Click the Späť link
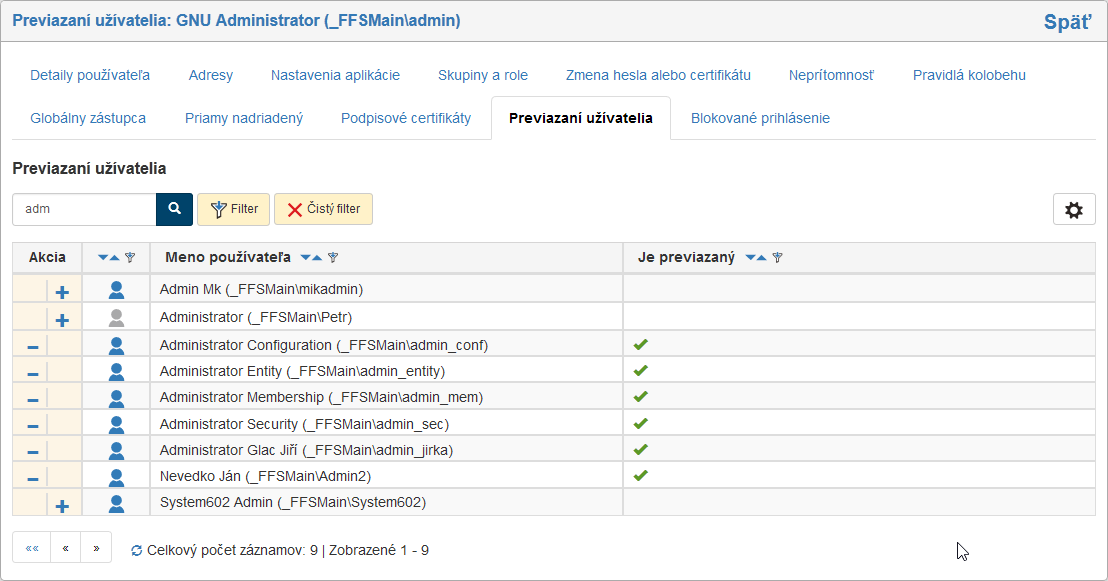This screenshot has height=581, width=1108. point(1066,22)
